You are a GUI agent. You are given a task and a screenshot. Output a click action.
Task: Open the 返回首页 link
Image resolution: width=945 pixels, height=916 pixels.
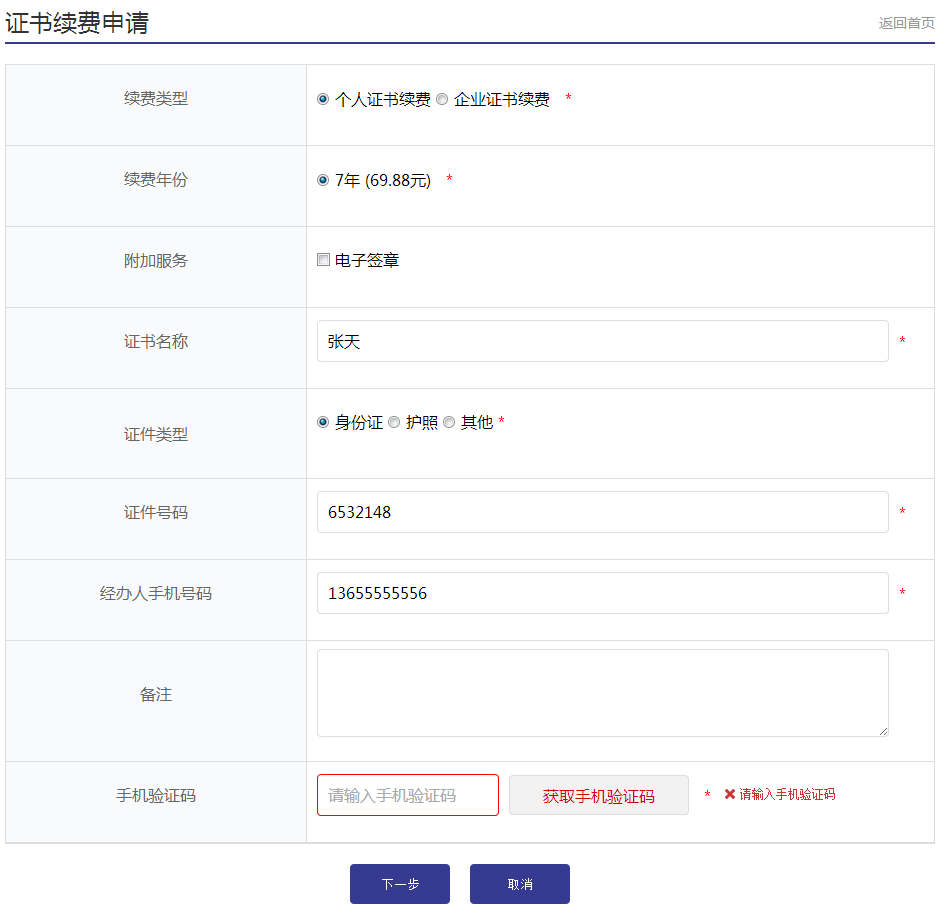[x=906, y=23]
